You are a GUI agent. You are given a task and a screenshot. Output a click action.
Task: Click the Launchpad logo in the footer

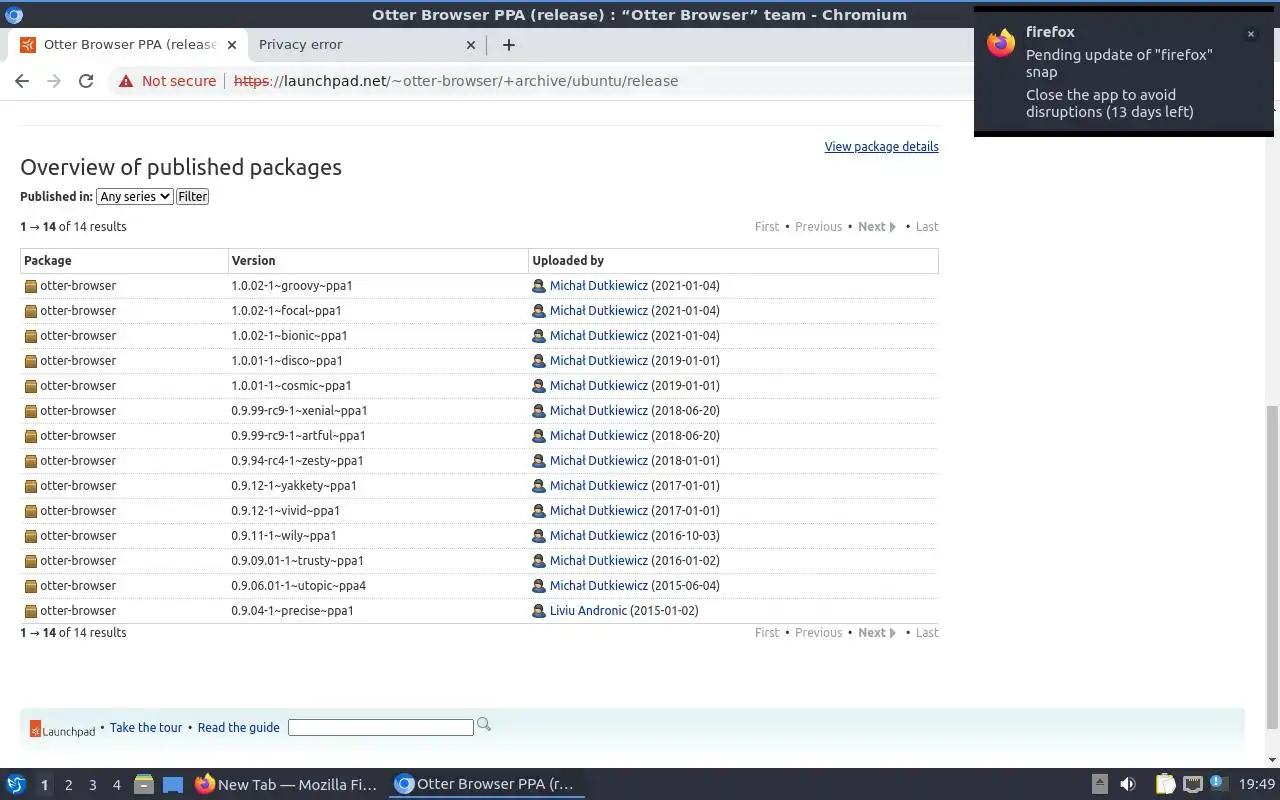point(62,730)
